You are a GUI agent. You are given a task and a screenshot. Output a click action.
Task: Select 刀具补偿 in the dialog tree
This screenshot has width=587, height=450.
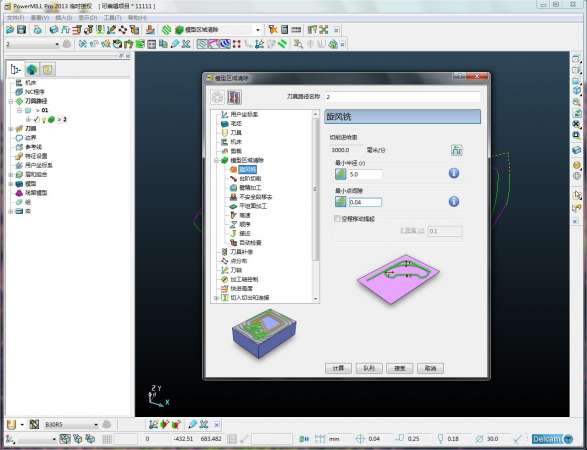point(241,252)
